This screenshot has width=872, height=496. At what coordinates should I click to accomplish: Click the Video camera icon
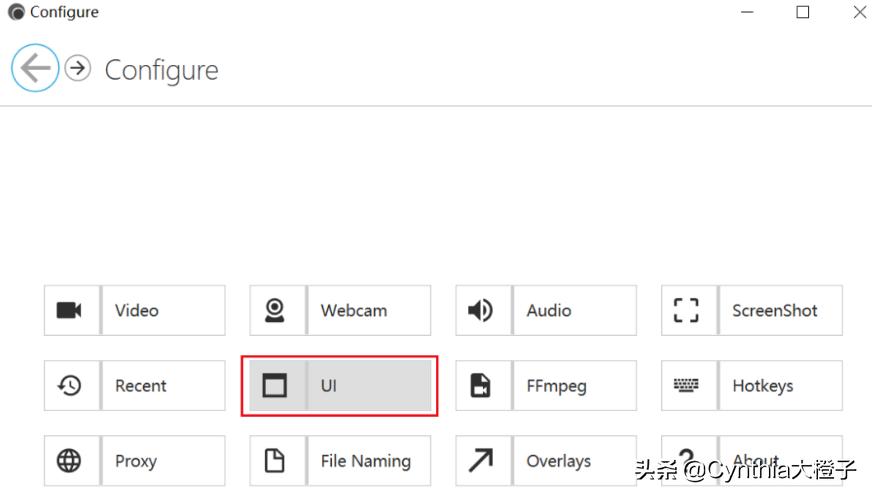coord(69,310)
